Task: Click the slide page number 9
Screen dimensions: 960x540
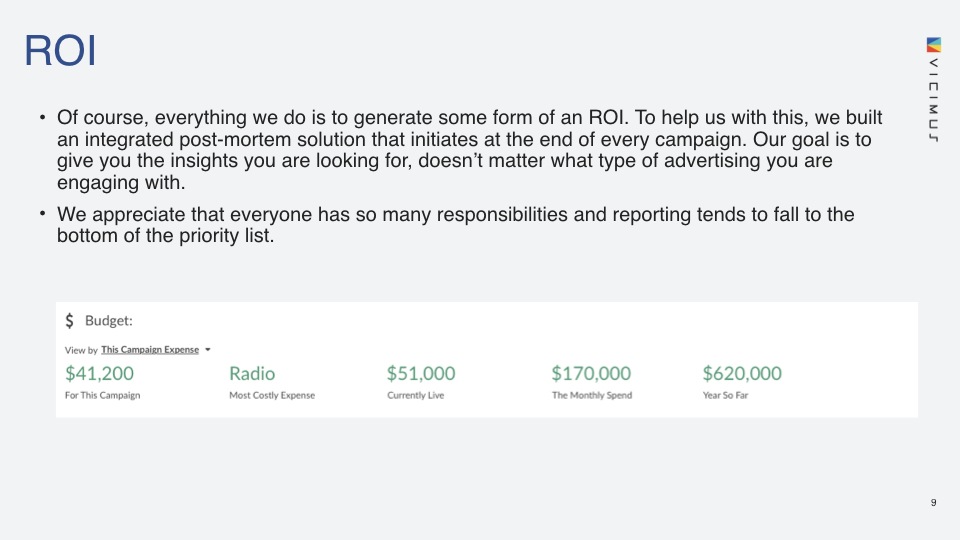Action: coord(933,503)
